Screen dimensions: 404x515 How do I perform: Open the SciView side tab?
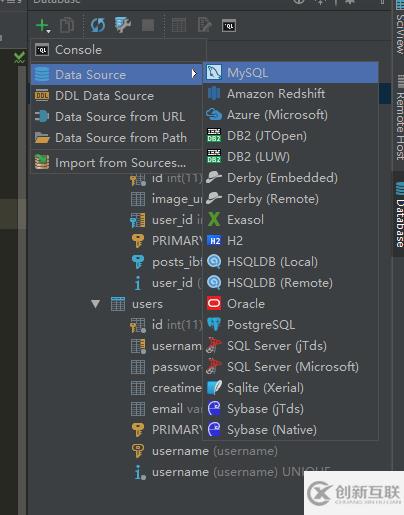[399, 28]
